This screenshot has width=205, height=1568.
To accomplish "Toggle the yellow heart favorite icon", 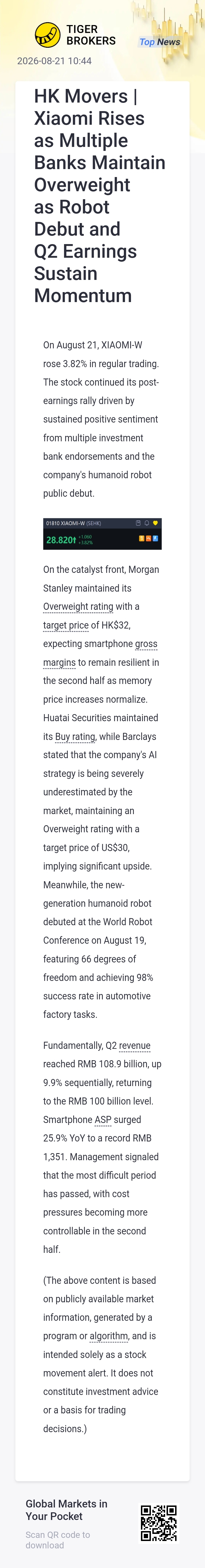I will click(155, 523).
